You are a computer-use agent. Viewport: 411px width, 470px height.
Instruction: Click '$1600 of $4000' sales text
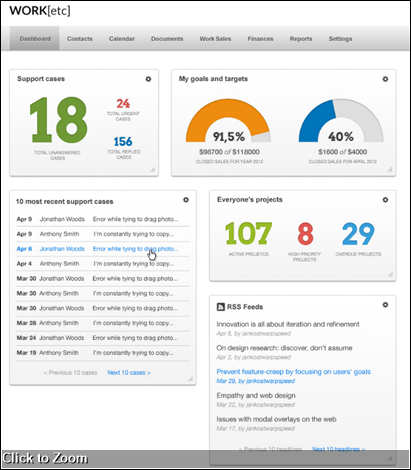coord(343,152)
